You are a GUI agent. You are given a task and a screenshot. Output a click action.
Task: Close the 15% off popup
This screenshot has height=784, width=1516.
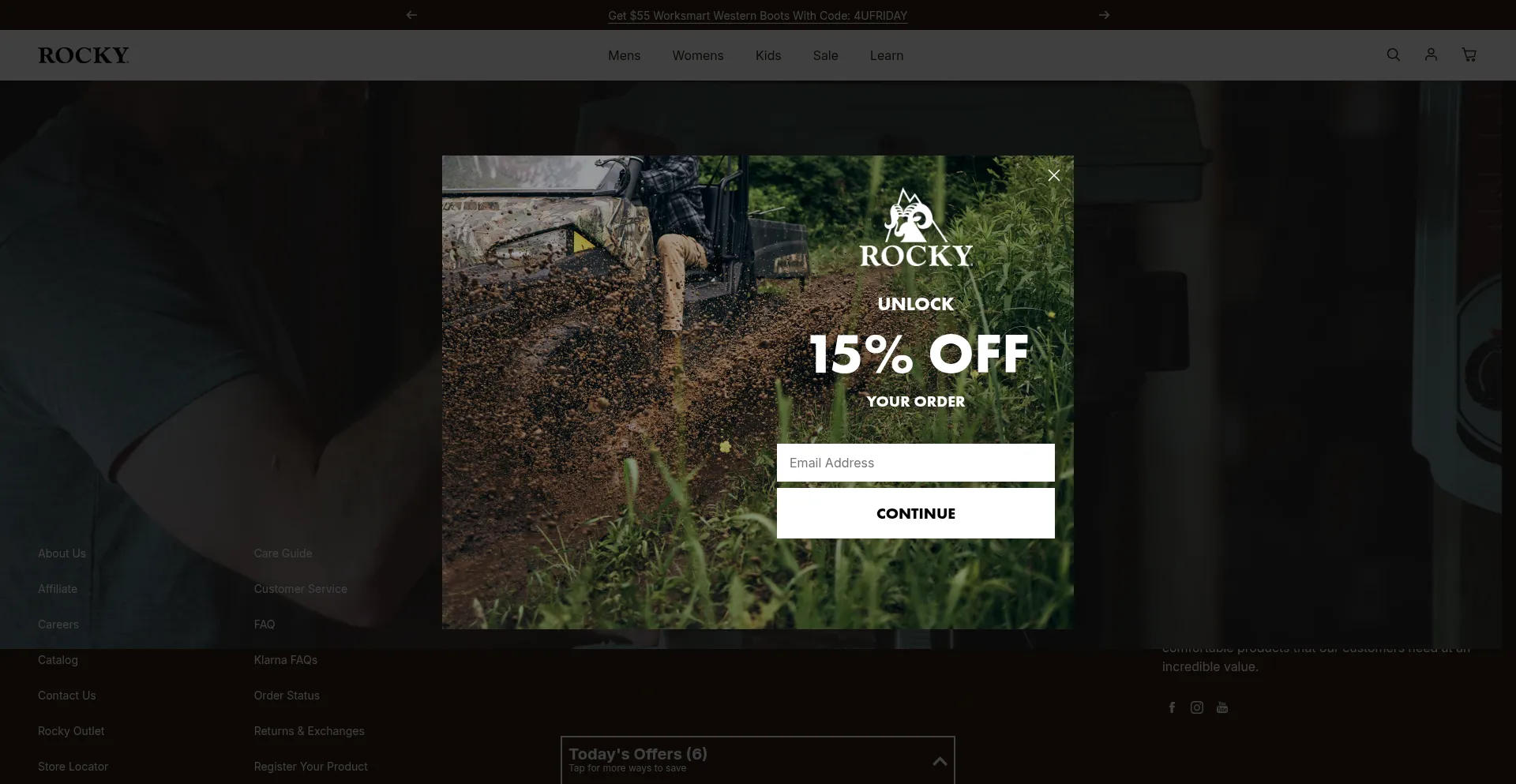click(x=1053, y=175)
